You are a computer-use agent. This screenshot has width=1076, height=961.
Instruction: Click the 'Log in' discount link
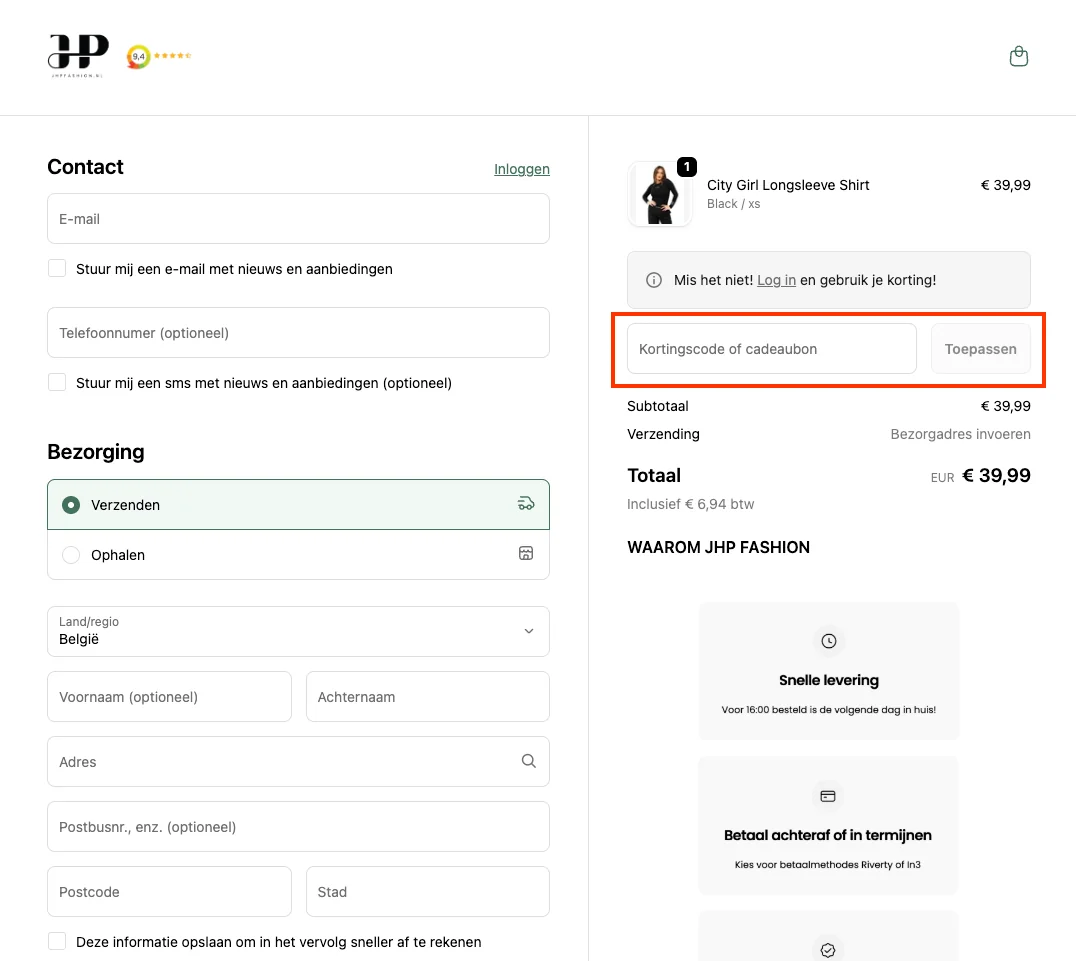[776, 280]
